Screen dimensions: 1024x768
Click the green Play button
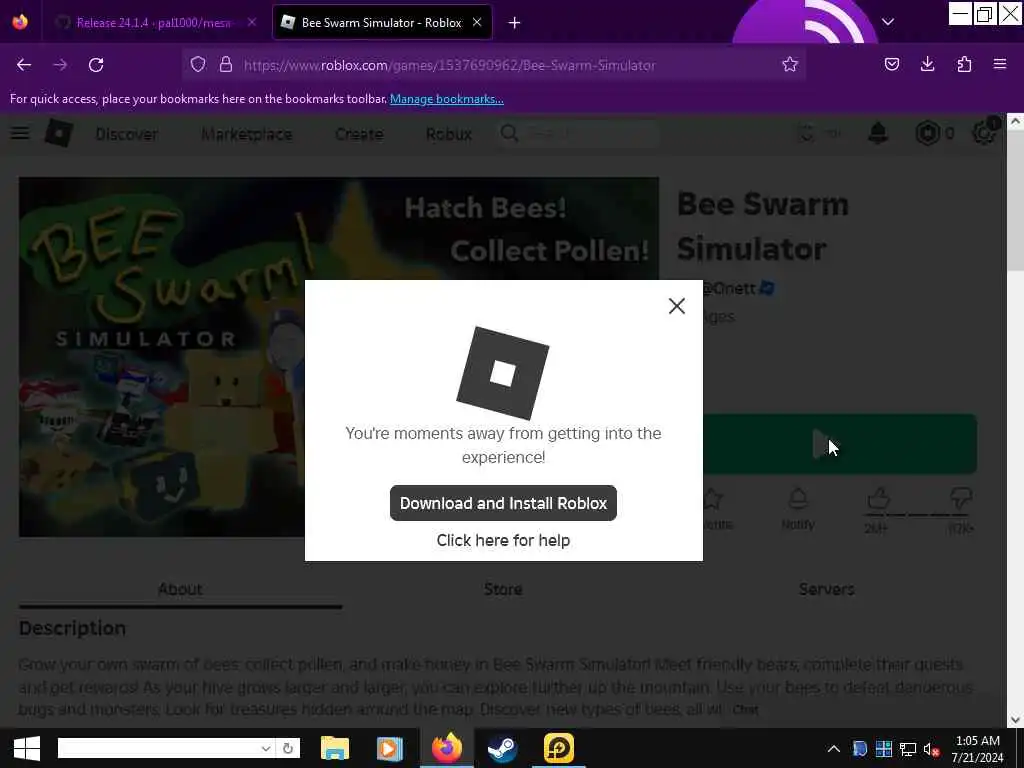(x=839, y=444)
